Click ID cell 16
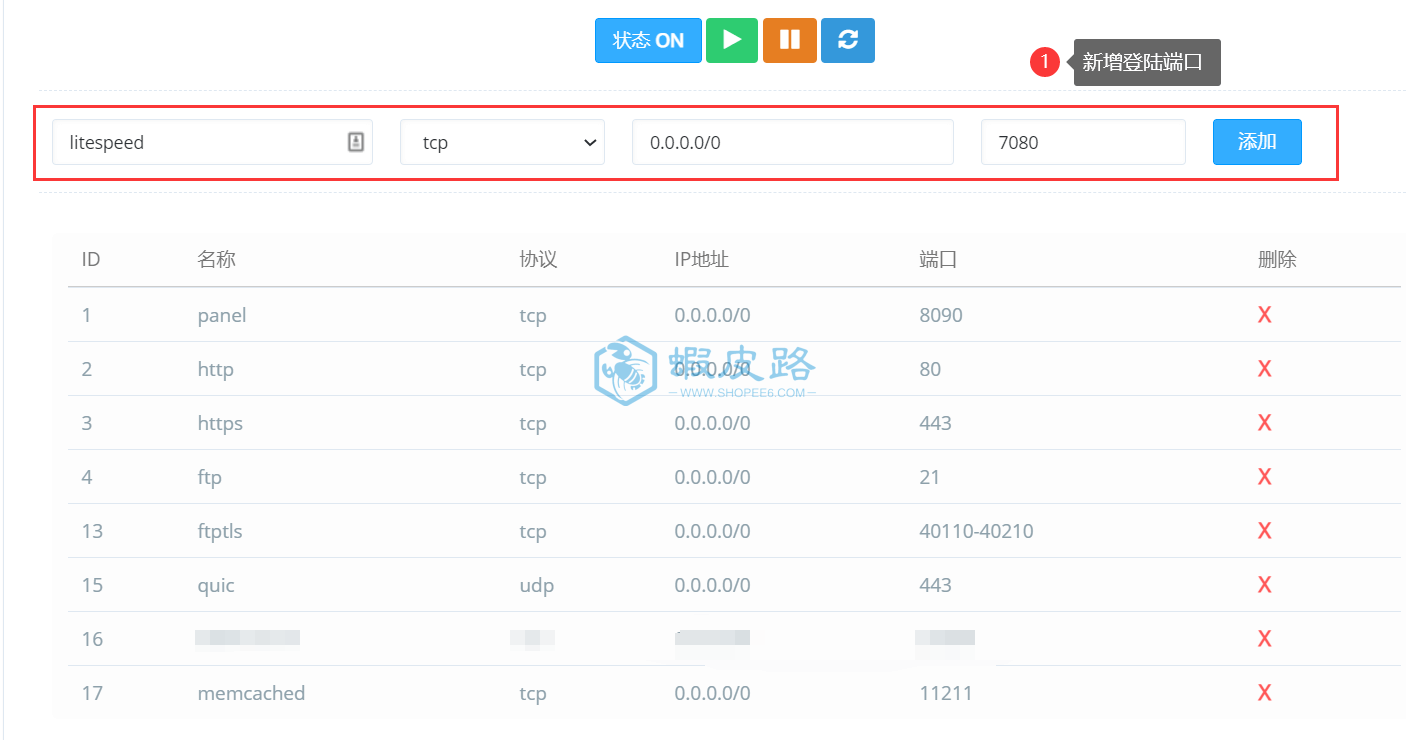The height and width of the screenshot is (740, 1406). click(92, 639)
